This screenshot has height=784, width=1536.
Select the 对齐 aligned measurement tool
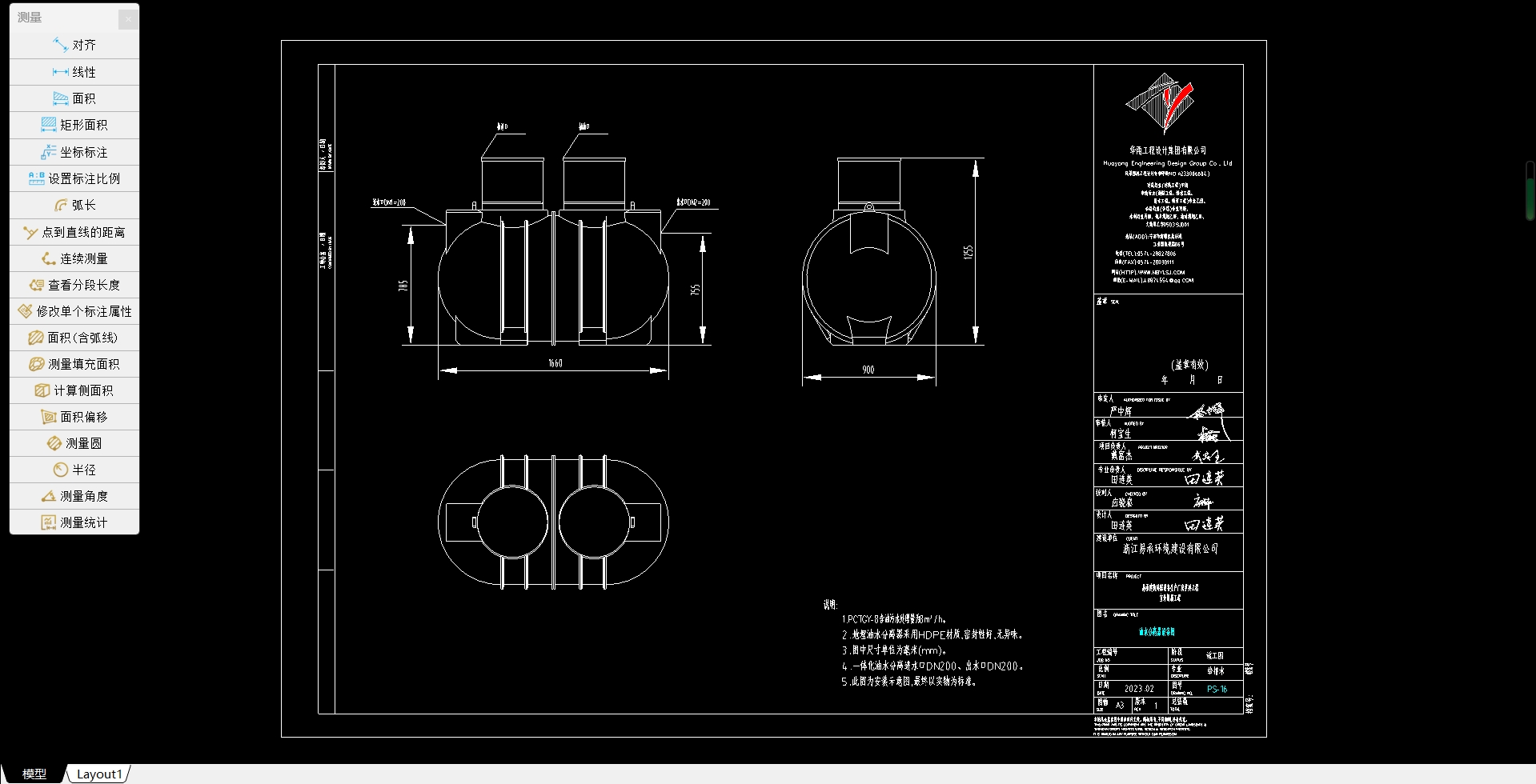pyautogui.click(x=74, y=45)
